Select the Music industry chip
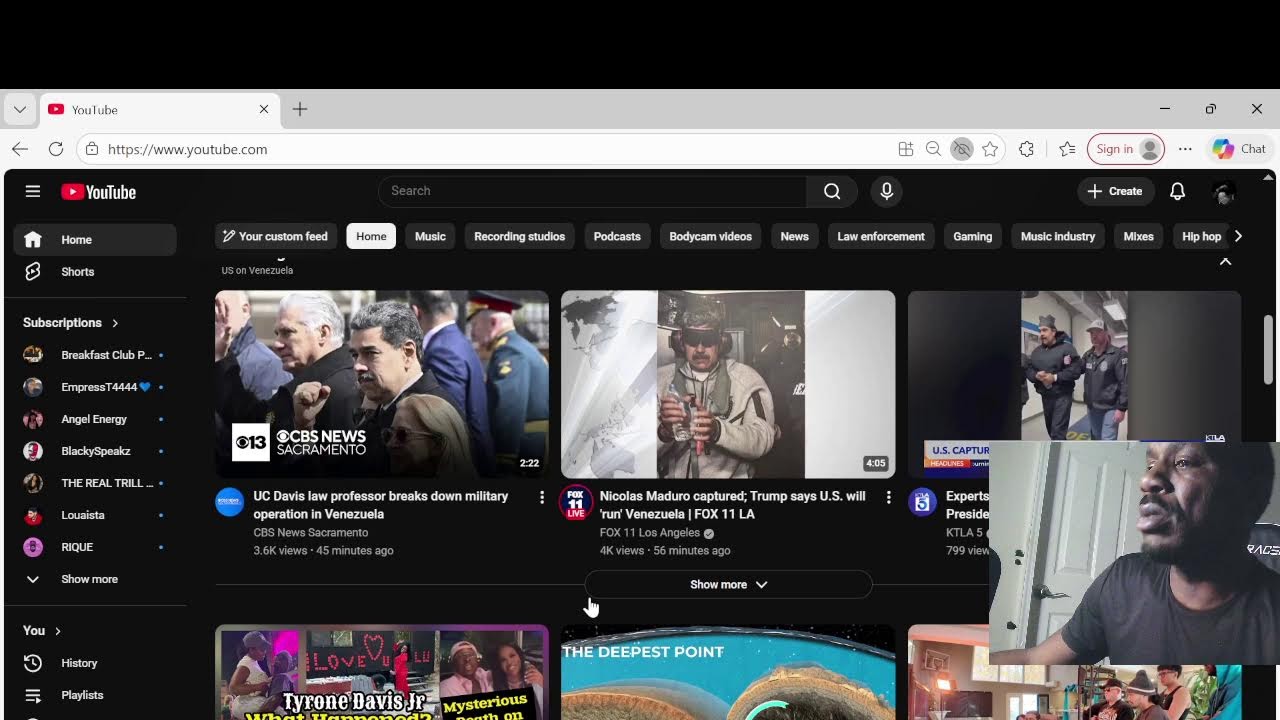This screenshot has width=1280, height=720. (1058, 237)
